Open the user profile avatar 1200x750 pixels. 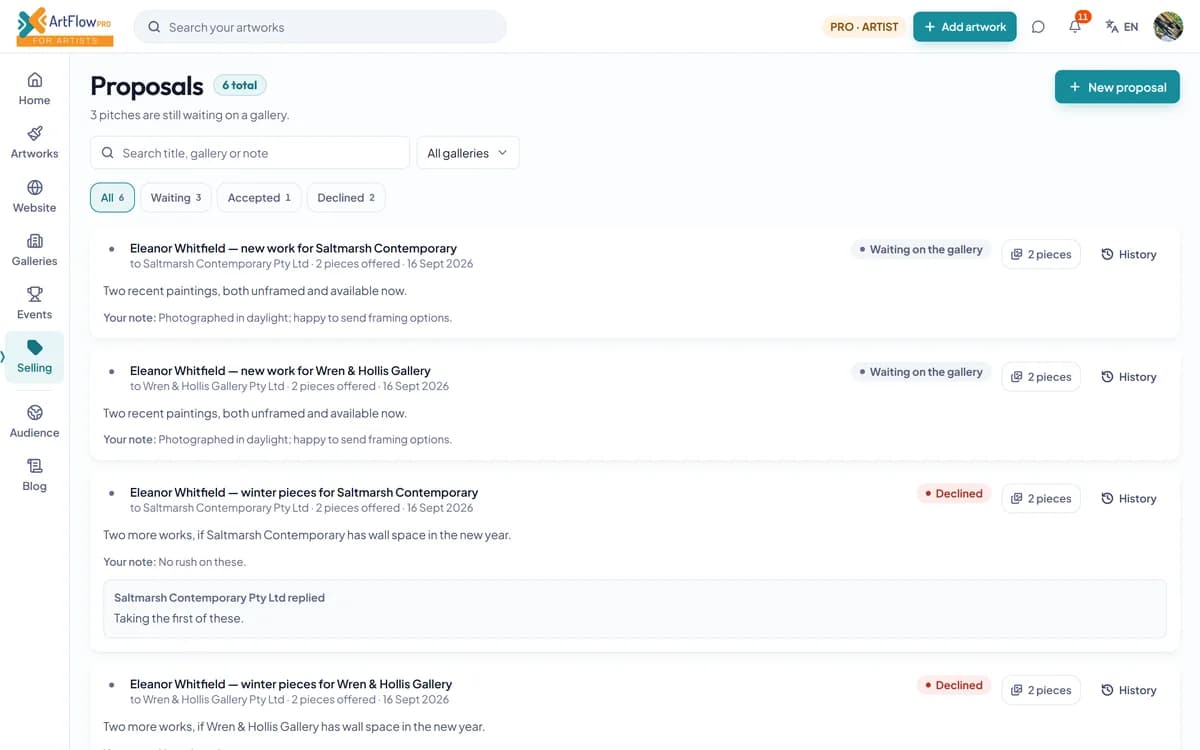(1168, 27)
